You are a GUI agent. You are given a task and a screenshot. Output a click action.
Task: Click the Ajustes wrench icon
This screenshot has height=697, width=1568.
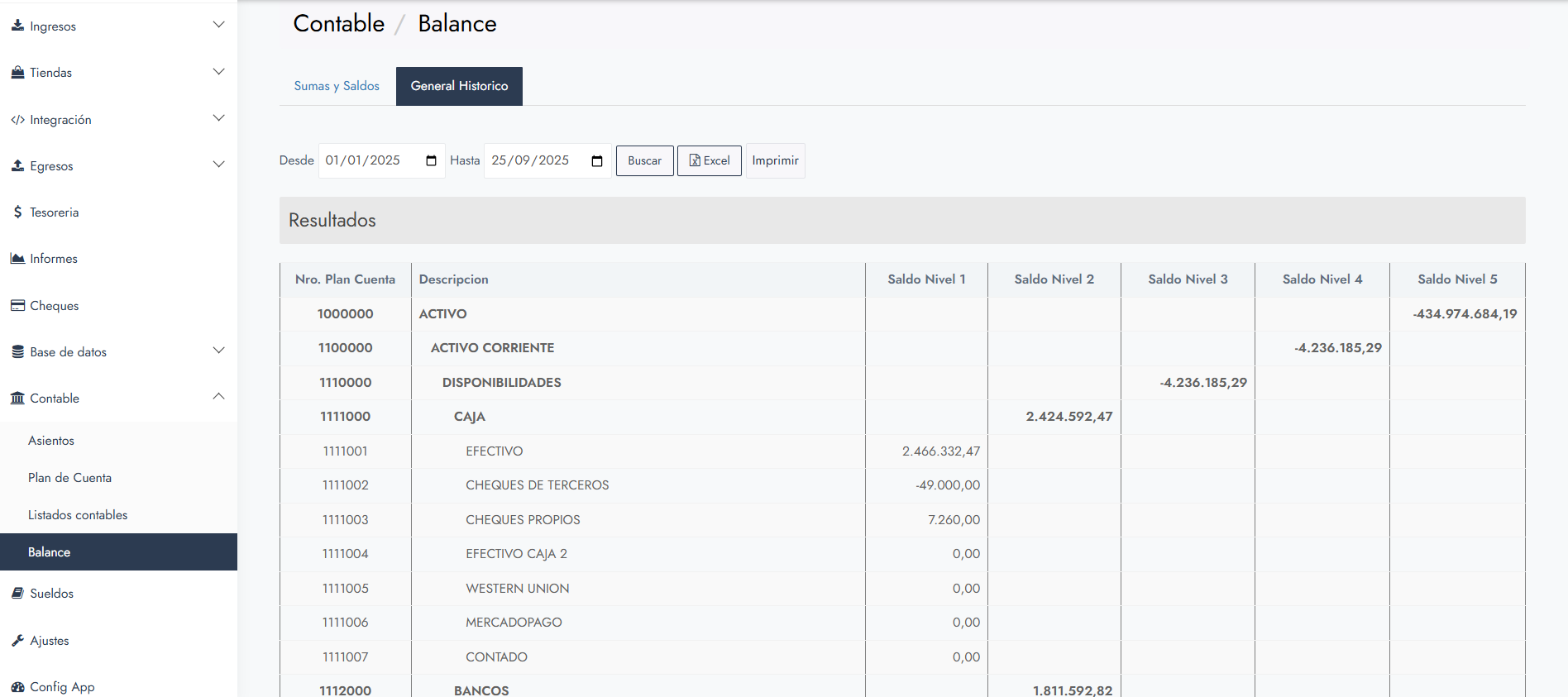click(x=17, y=641)
